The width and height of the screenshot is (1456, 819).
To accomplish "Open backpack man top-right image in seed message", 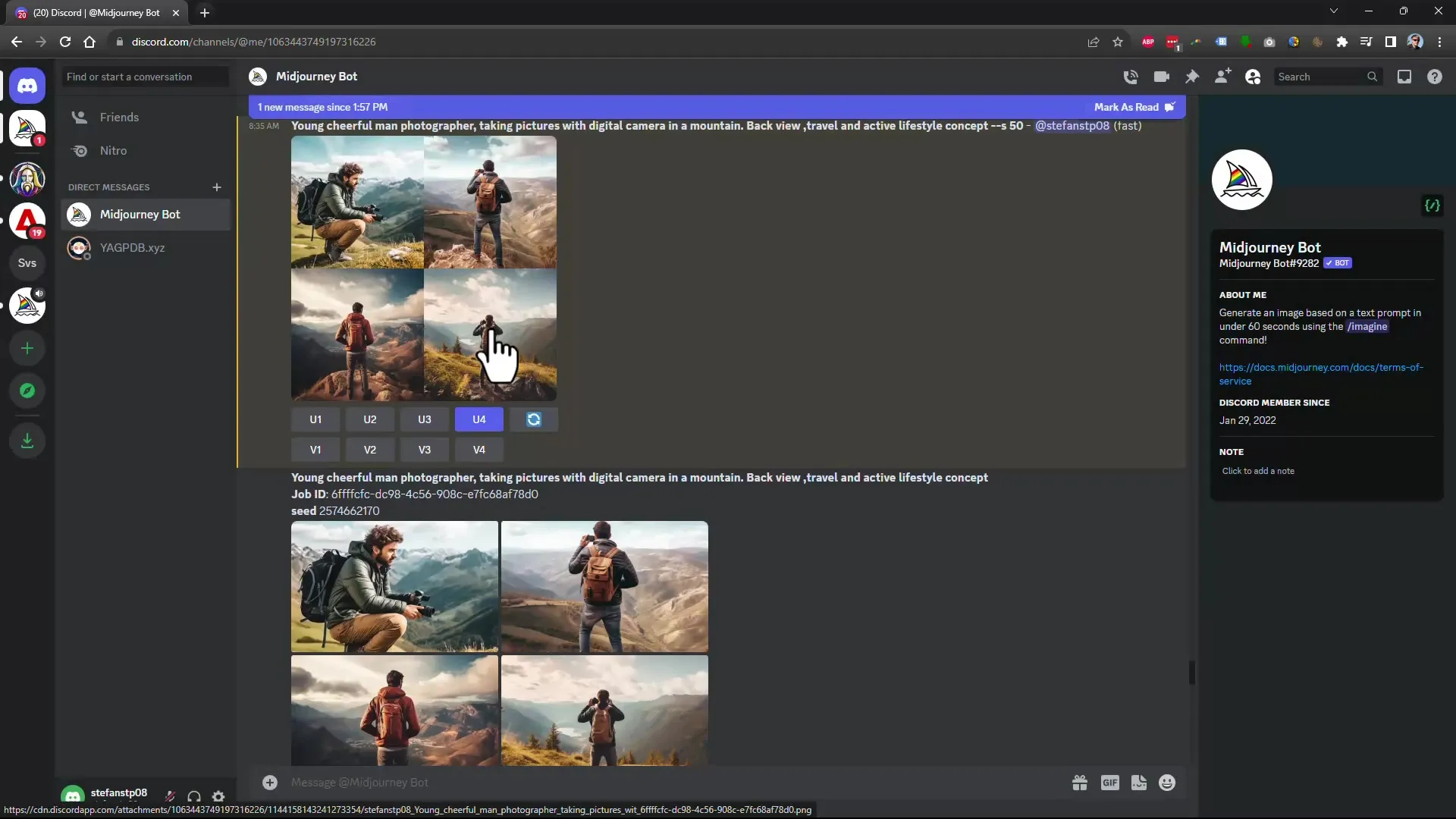I will [604, 586].
